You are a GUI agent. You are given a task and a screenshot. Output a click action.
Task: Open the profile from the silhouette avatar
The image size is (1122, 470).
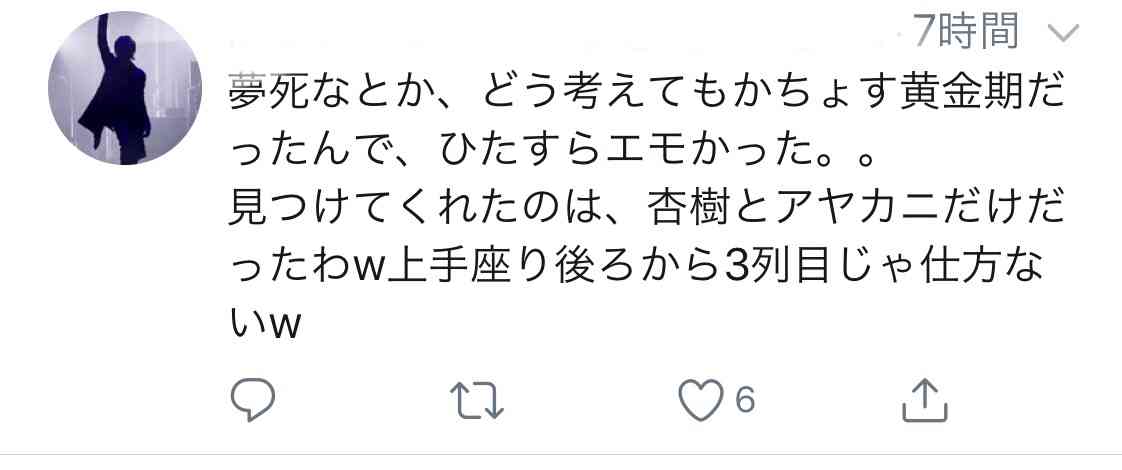tap(125, 89)
